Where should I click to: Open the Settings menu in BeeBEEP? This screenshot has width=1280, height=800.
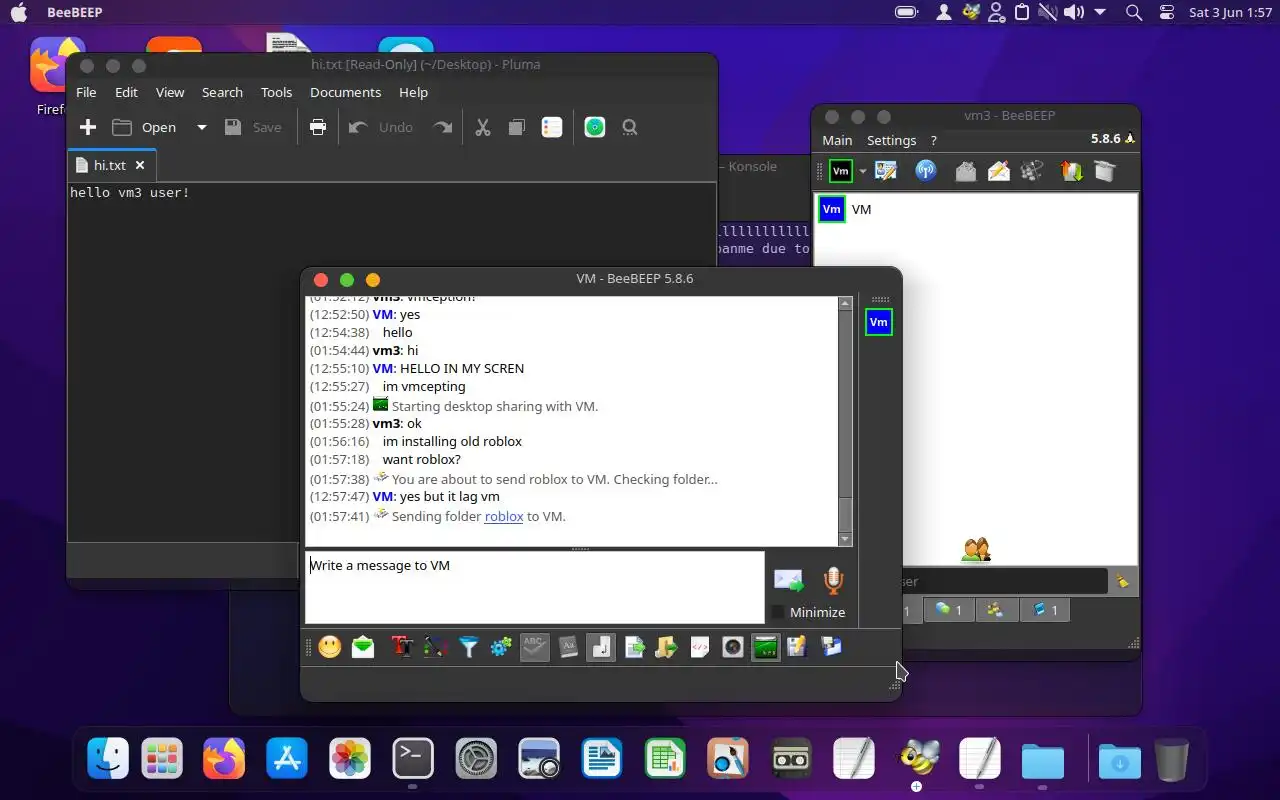[891, 140]
